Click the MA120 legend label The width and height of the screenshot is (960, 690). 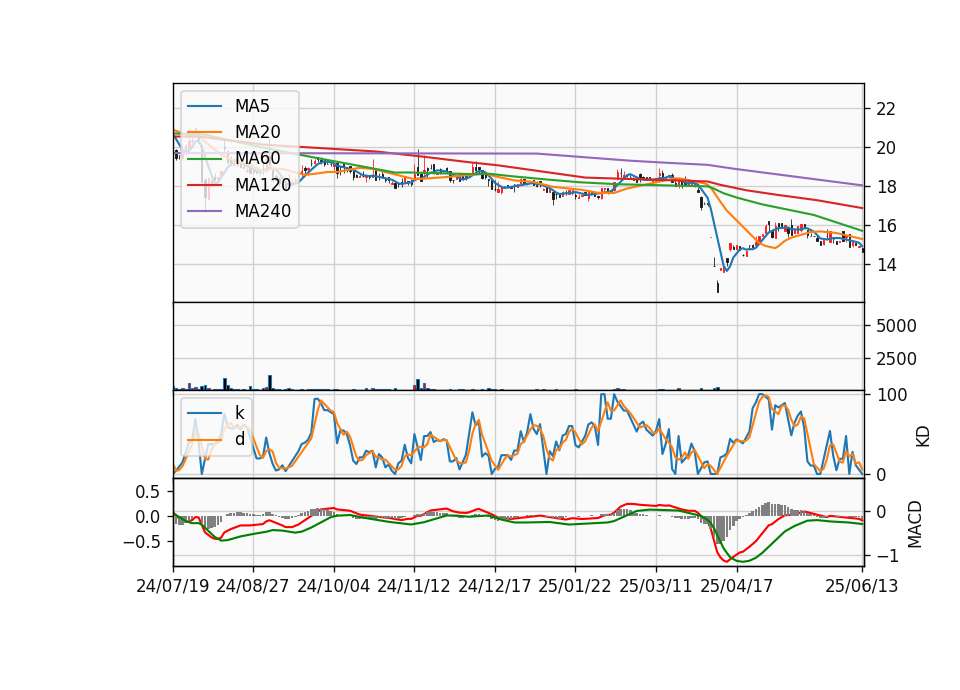(x=263, y=184)
